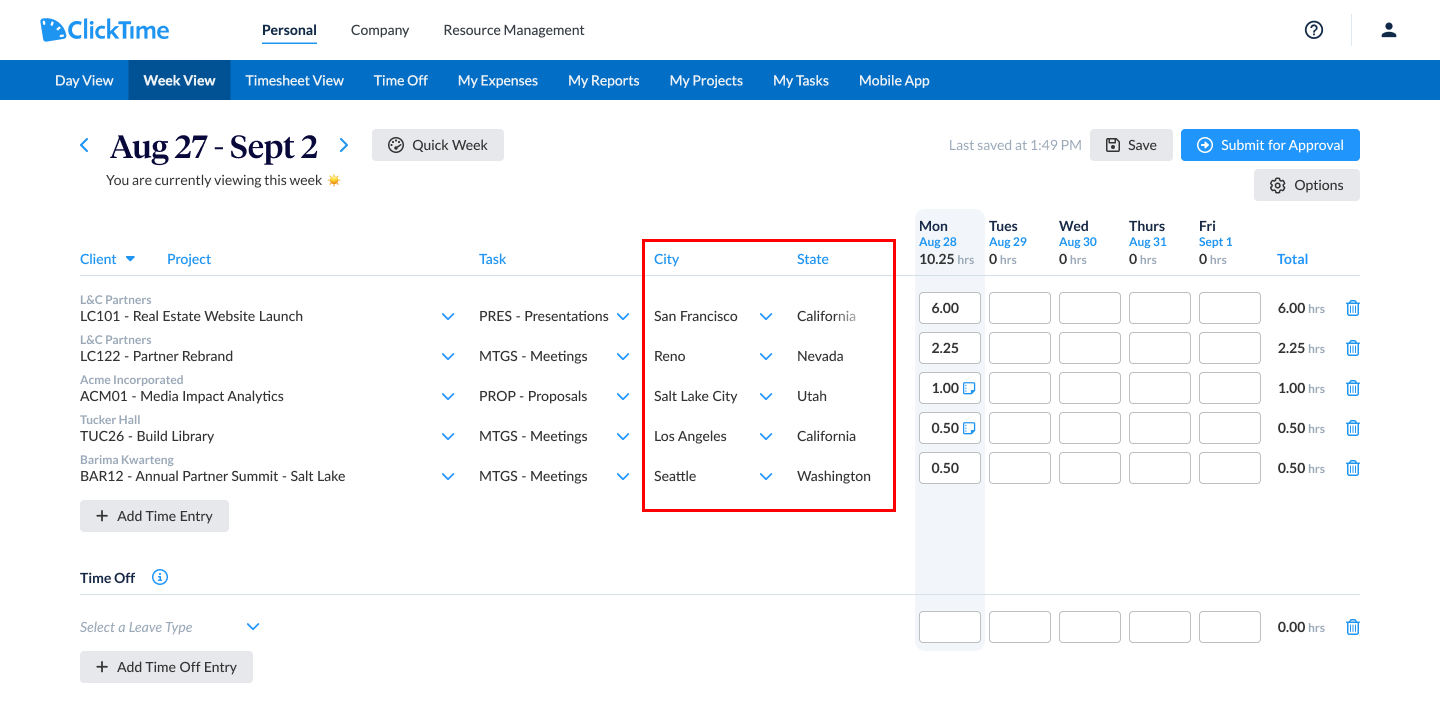The height and width of the screenshot is (718, 1440).
Task: Click the info icon next to Time Off
Action: pos(159,577)
